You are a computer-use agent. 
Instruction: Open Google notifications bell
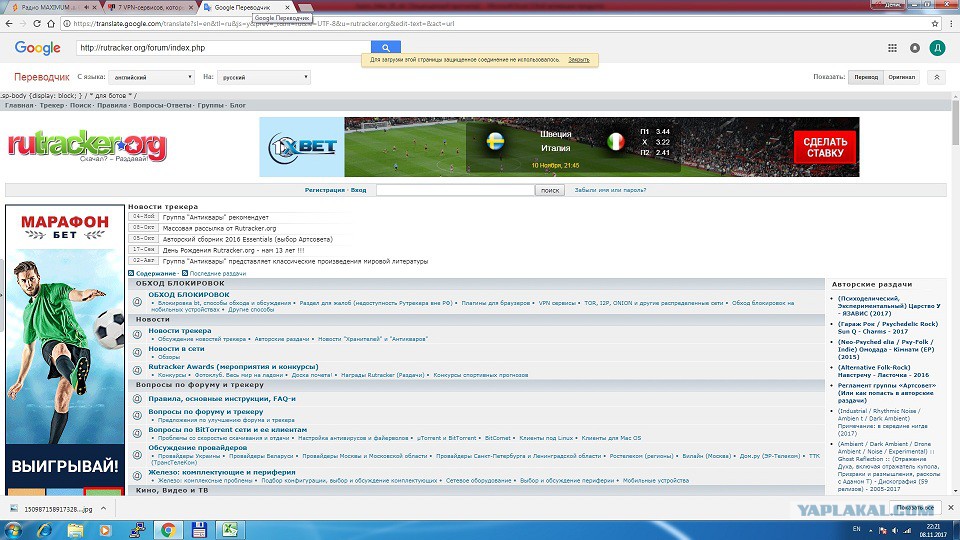coord(915,48)
